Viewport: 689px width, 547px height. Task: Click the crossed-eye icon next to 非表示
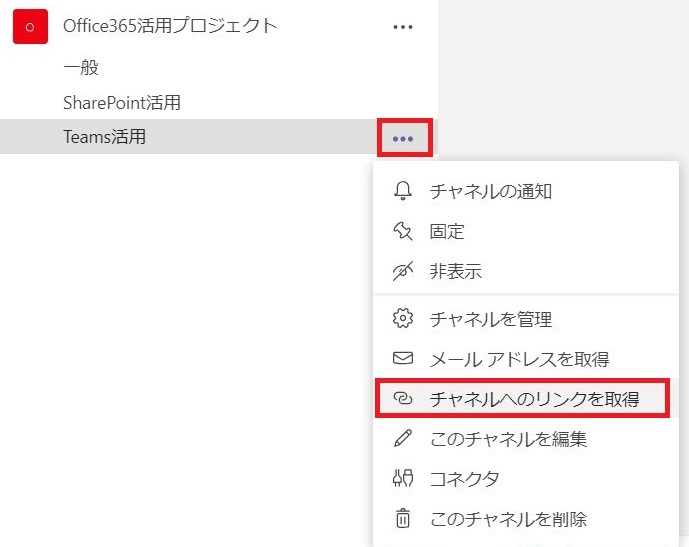403,271
